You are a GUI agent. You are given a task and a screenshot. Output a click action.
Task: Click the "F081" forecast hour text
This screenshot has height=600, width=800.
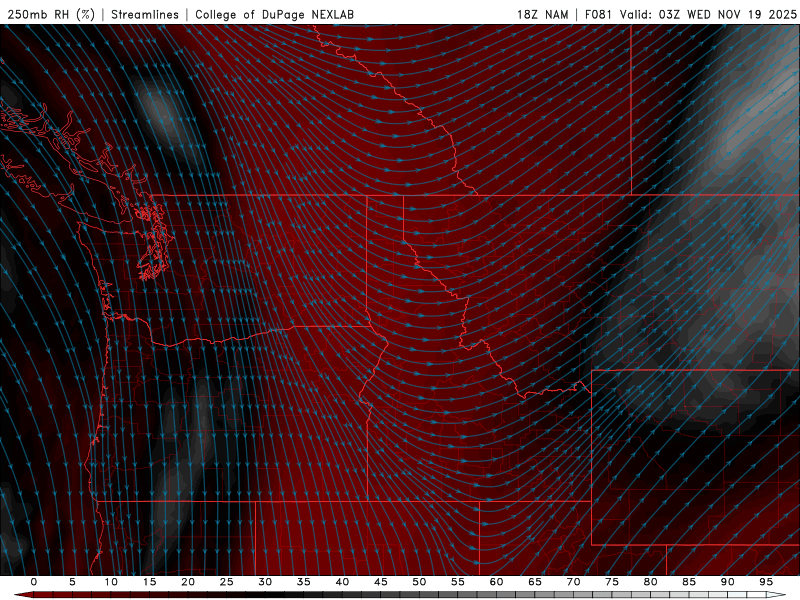click(x=598, y=14)
